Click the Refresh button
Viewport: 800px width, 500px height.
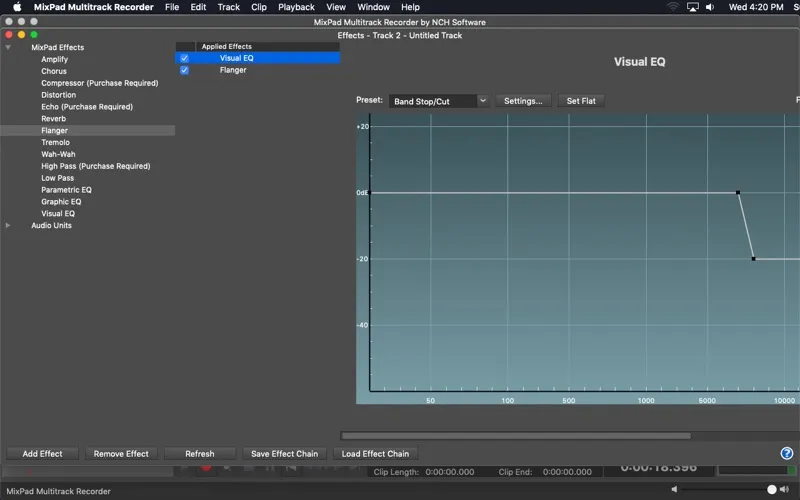[199, 454]
